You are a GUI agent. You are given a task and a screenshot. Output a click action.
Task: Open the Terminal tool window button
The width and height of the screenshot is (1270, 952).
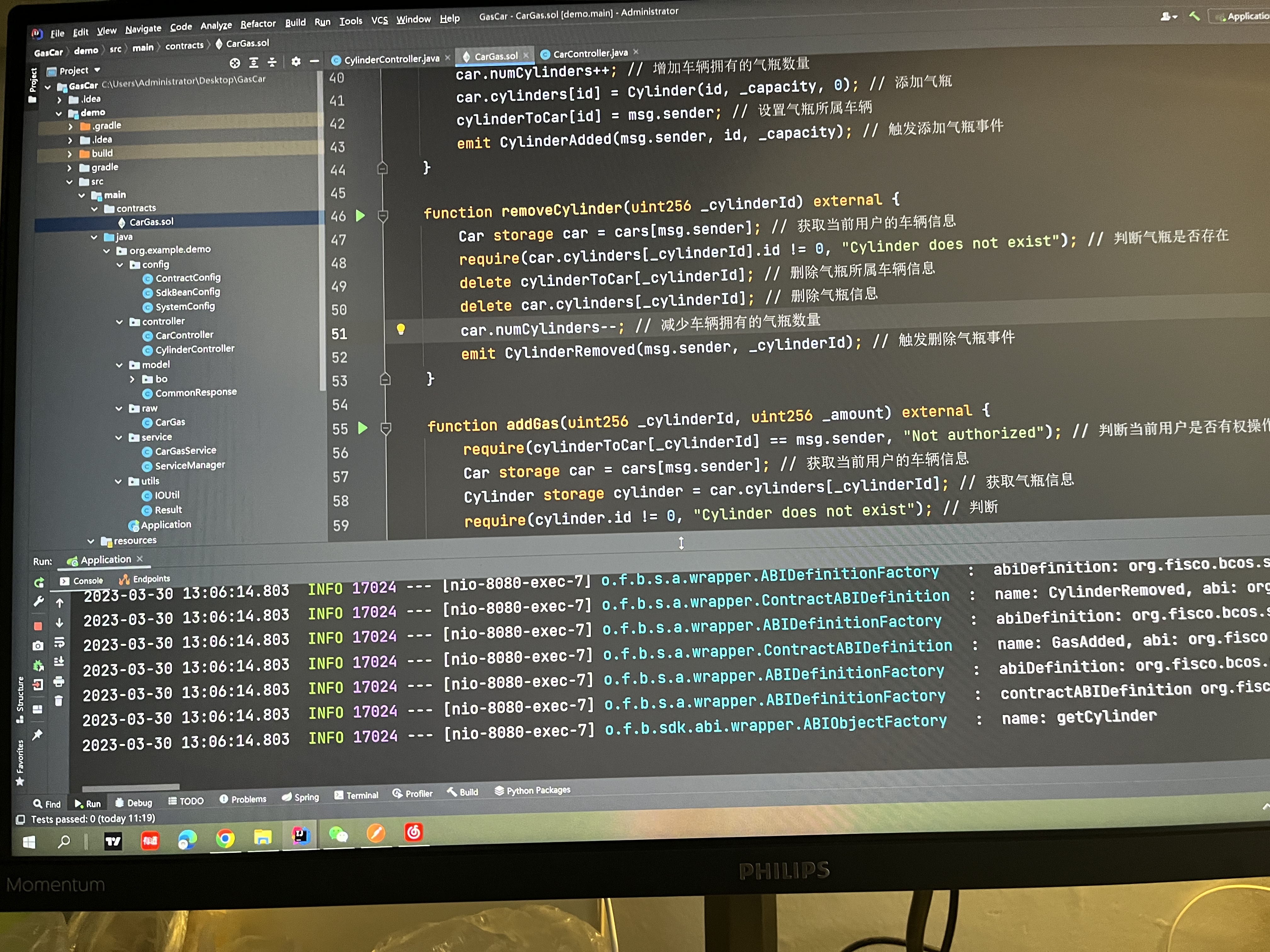357,795
